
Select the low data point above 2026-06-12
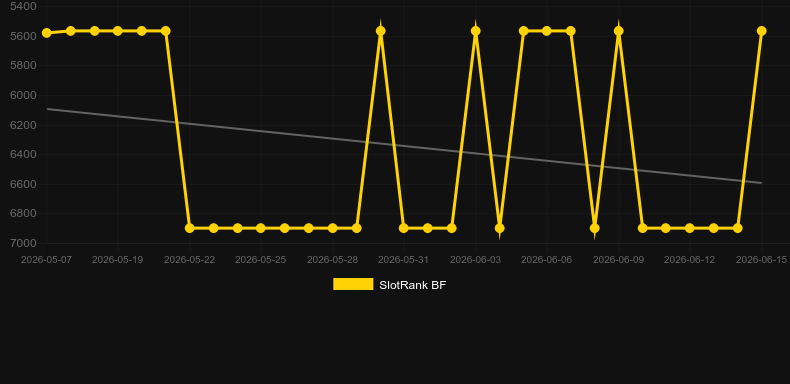(x=690, y=228)
